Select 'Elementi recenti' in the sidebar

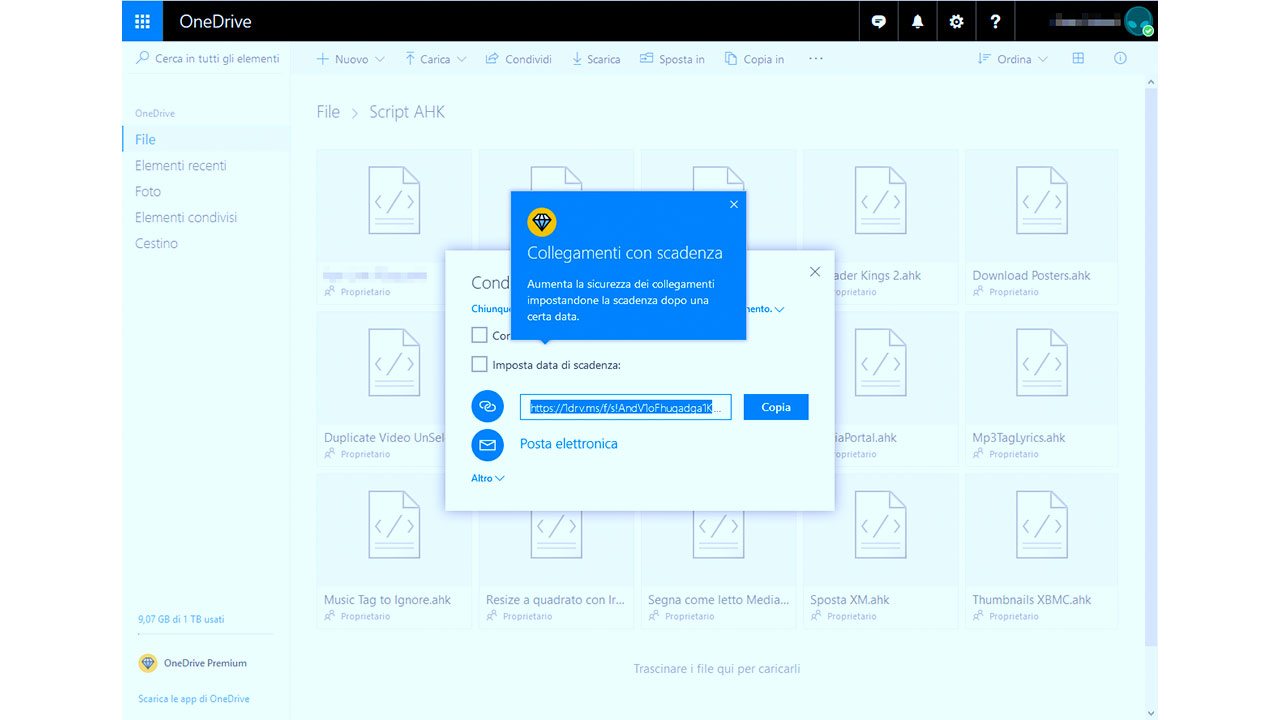point(181,165)
